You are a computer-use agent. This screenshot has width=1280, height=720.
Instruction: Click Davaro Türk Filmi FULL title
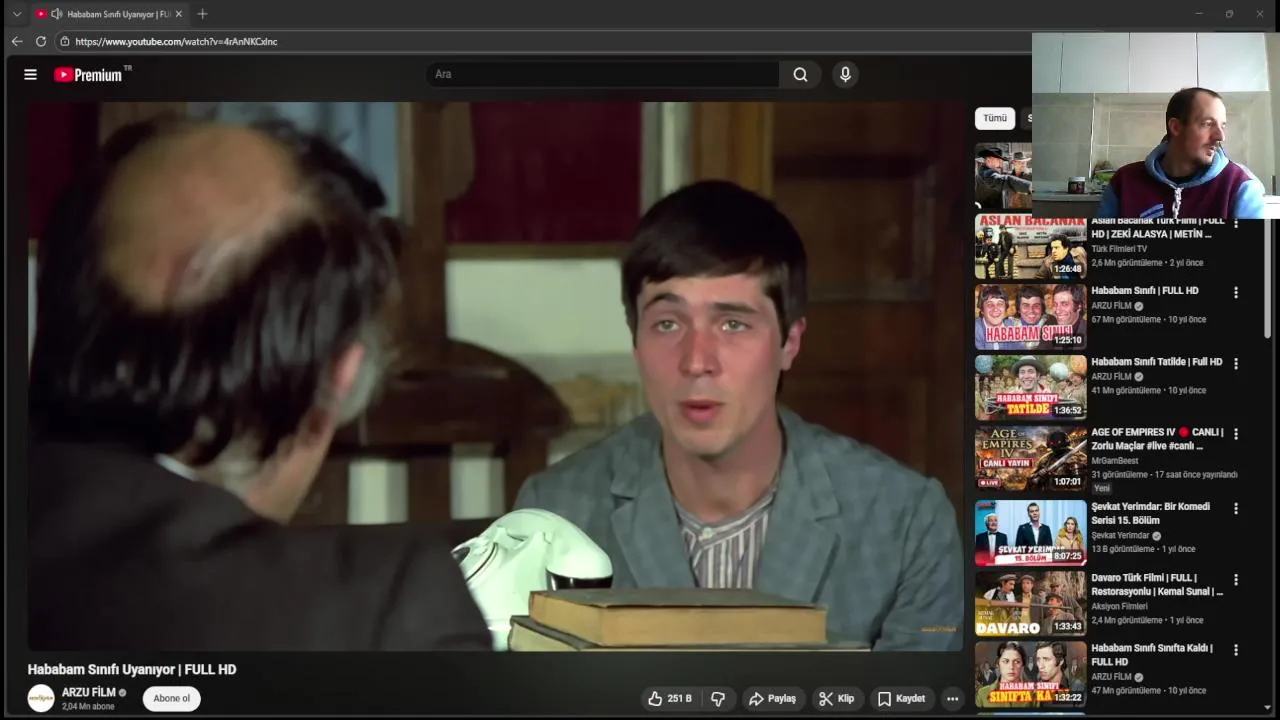(x=1157, y=584)
